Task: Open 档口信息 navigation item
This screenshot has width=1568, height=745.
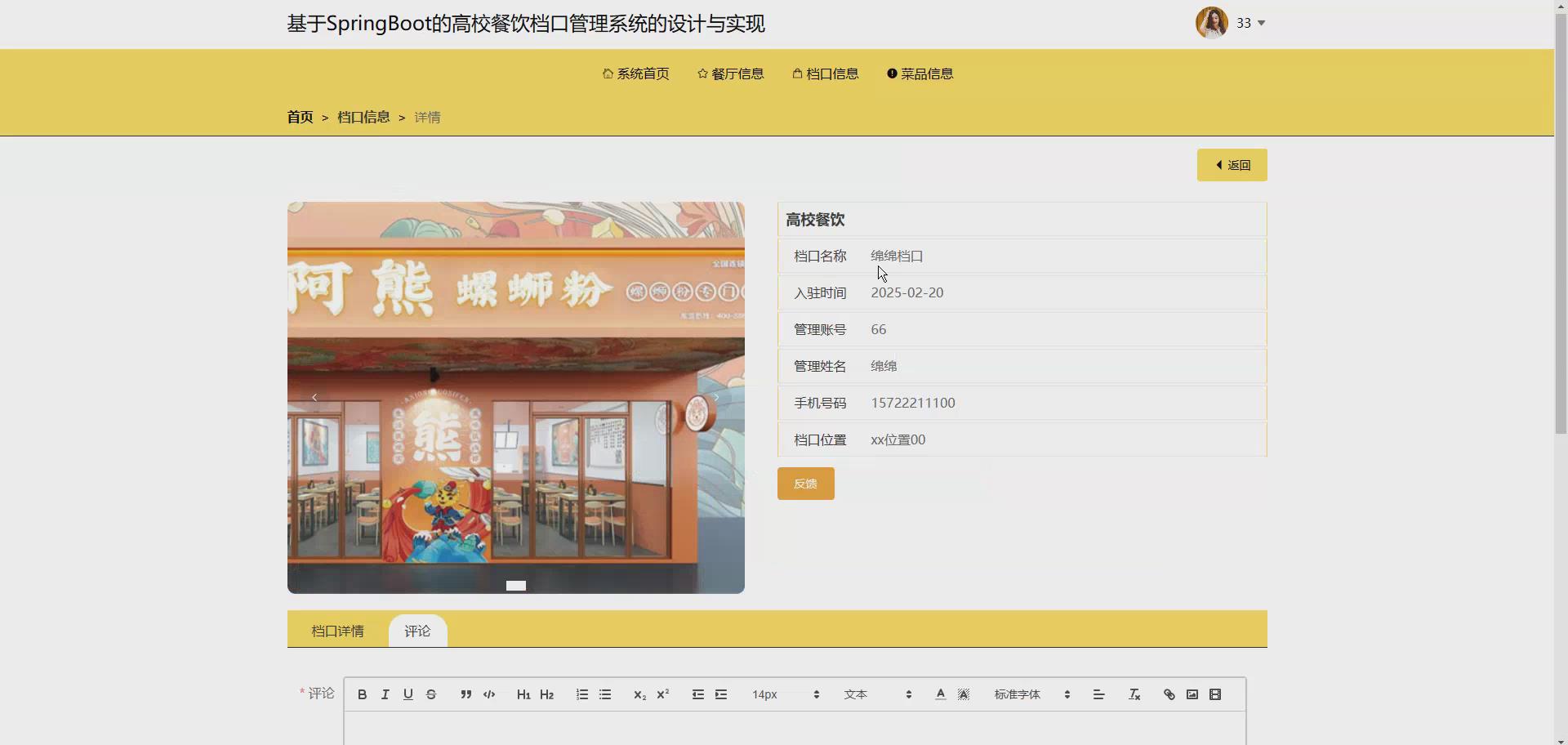Action: click(x=825, y=74)
